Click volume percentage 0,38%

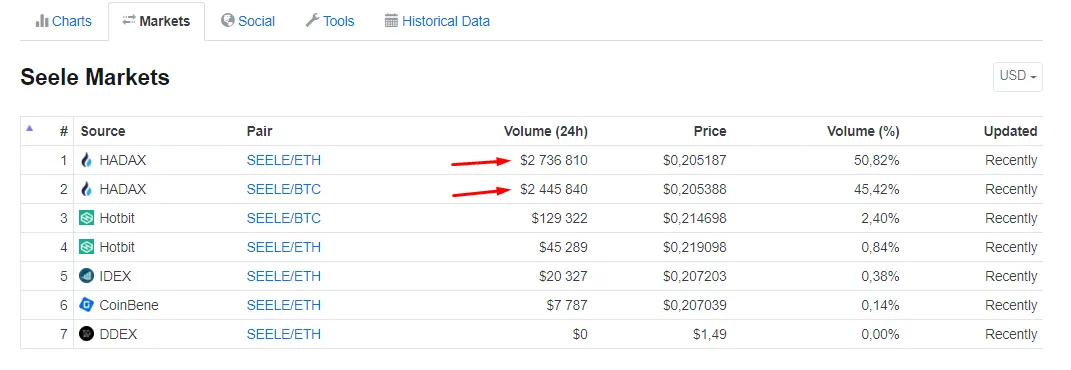point(880,276)
